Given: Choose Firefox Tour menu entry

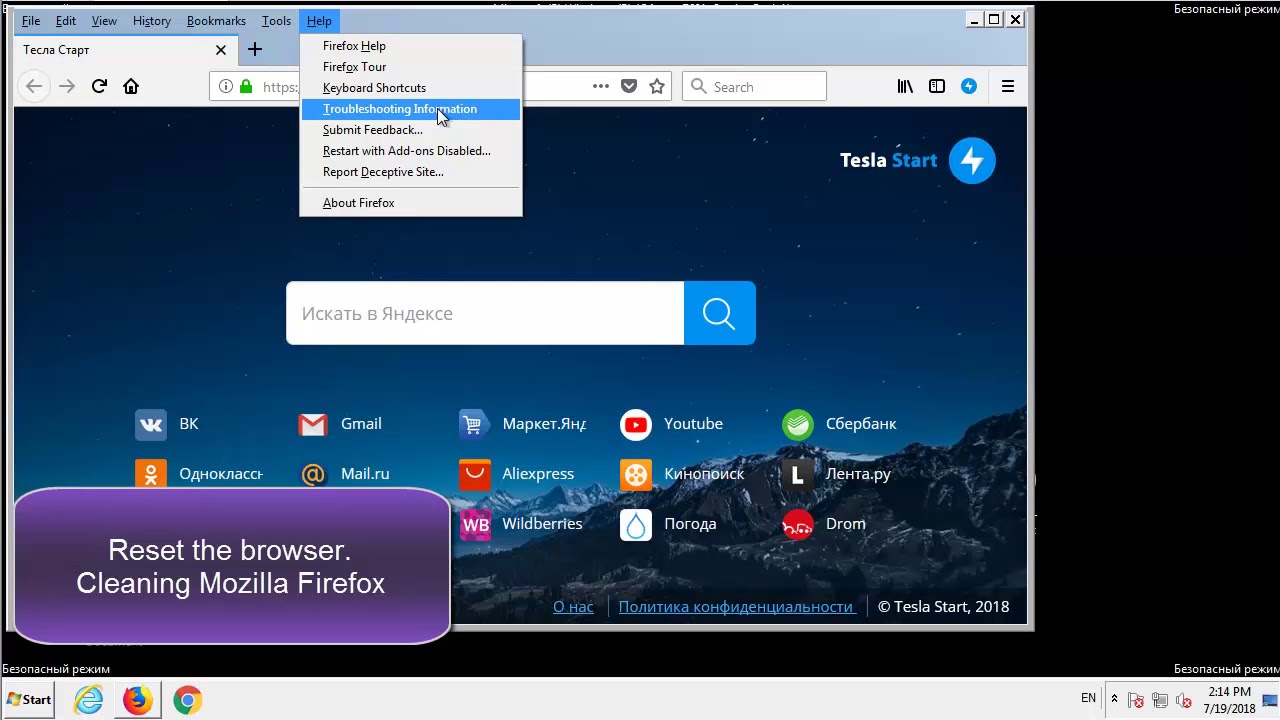Looking at the screenshot, I should pyautogui.click(x=411, y=67).
